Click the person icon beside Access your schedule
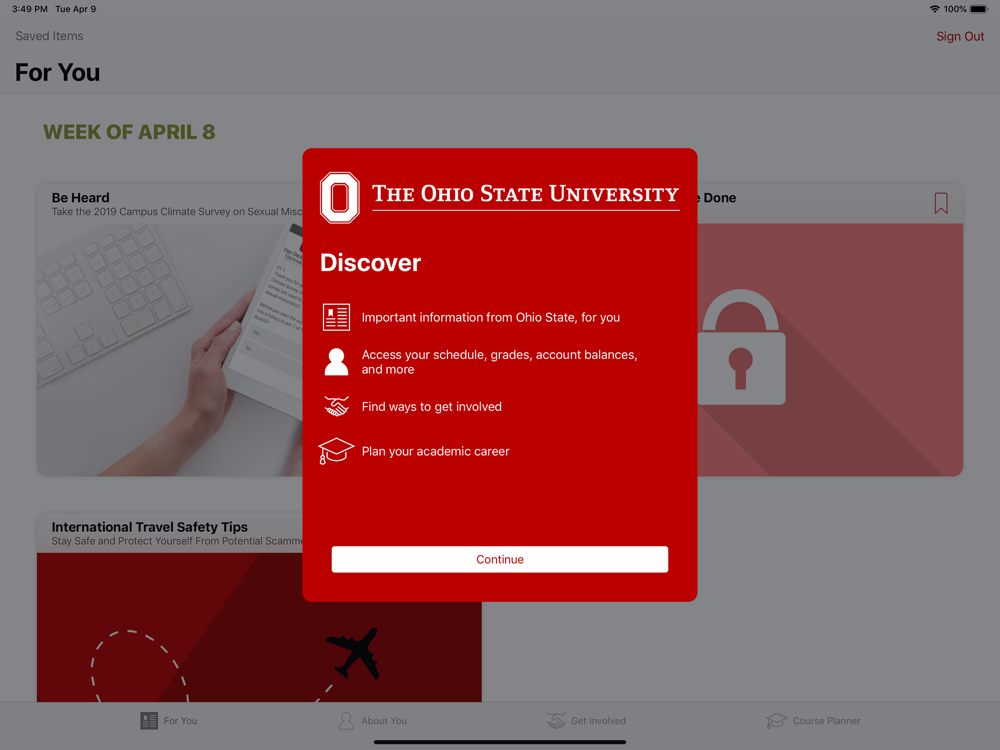This screenshot has height=750, width=1000. pyautogui.click(x=336, y=362)
